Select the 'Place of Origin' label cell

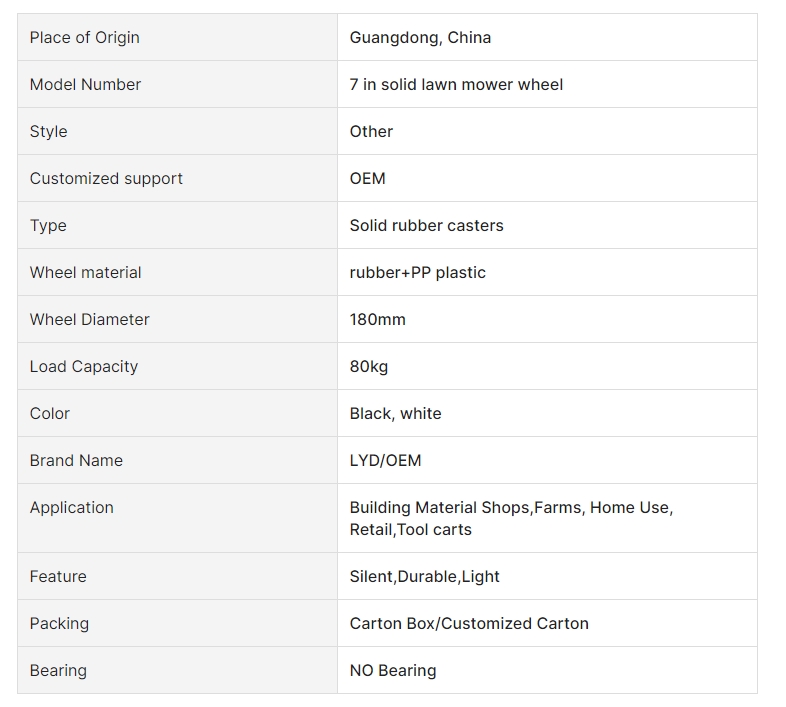click(177, 38)
